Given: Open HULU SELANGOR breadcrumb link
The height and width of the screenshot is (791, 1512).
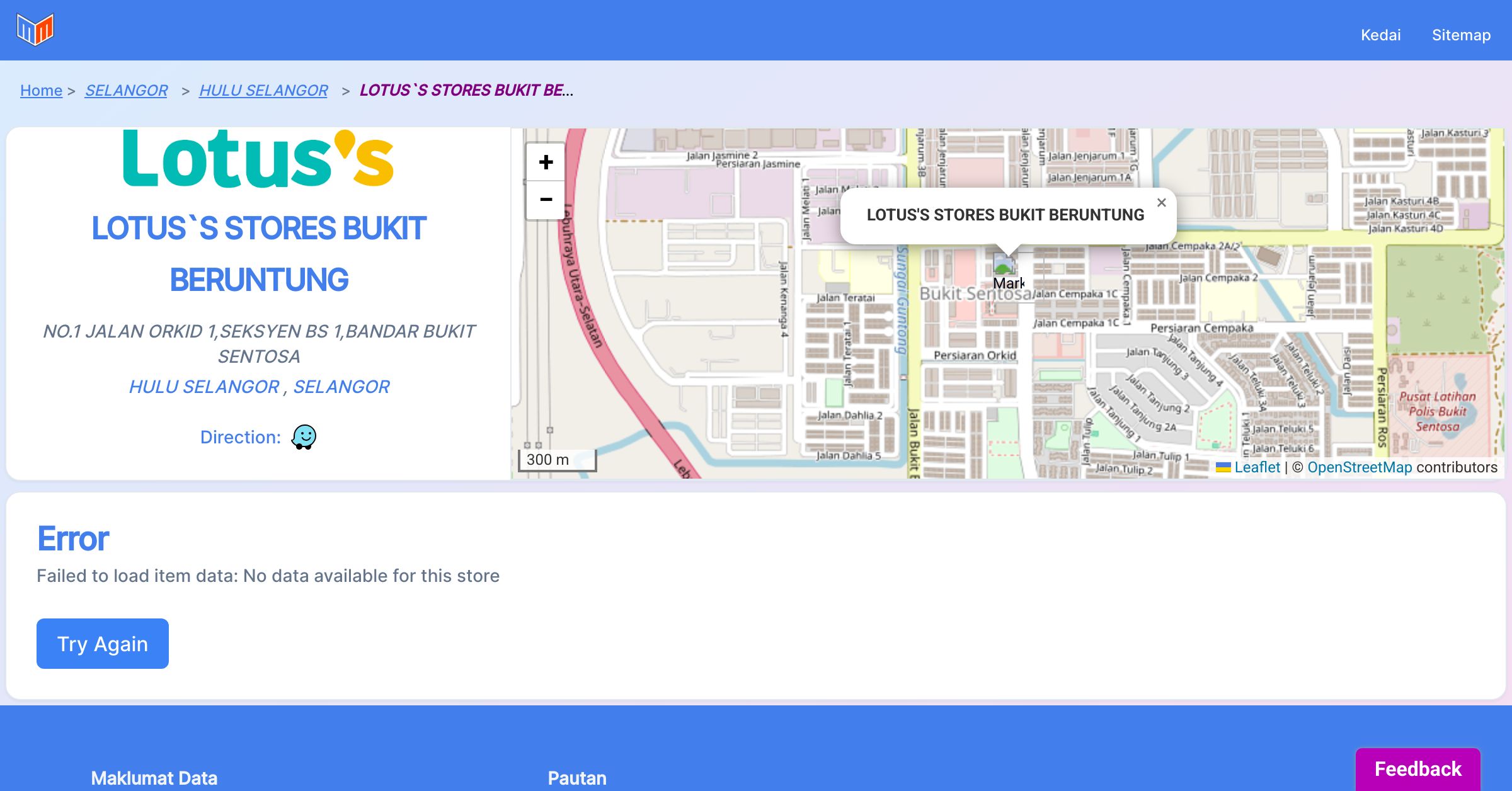Looking at the screenshot, I should pyautogui.click(x=263, y=91).
